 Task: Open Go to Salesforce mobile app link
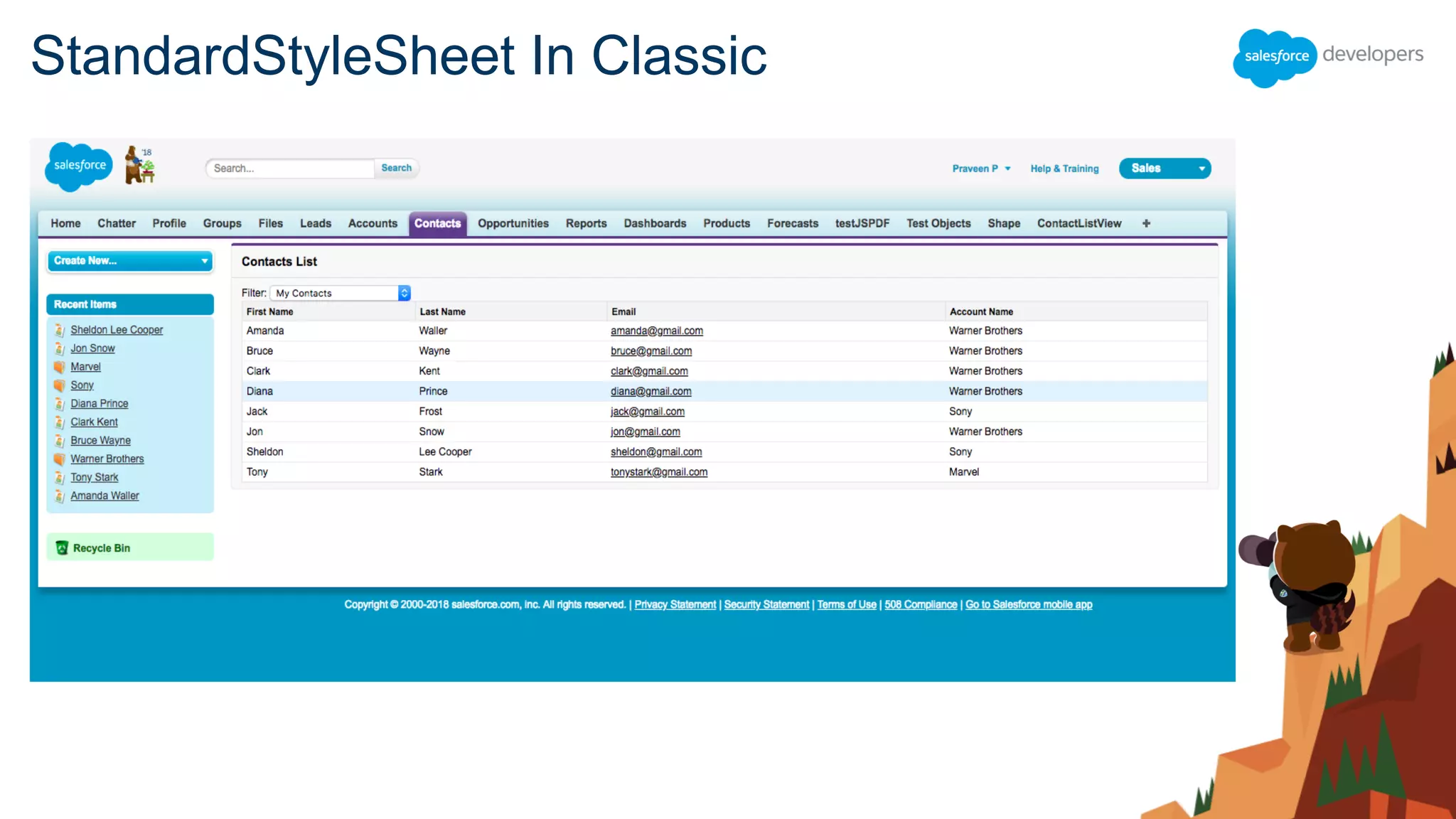pos(1029,604)
